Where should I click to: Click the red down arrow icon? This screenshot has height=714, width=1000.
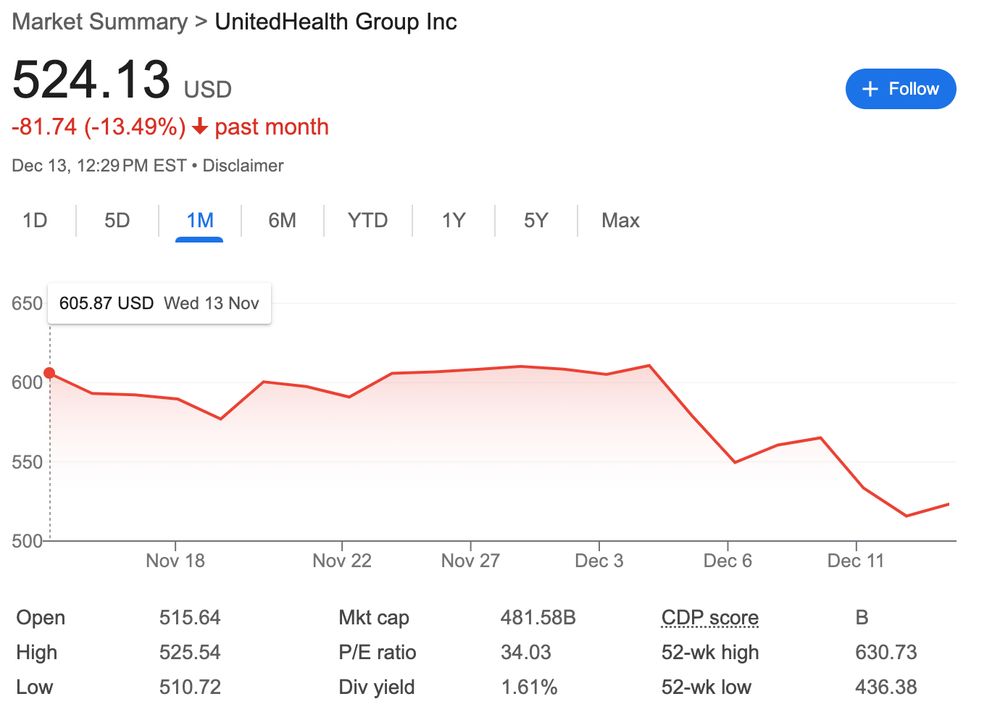click(x=200, y=128)
